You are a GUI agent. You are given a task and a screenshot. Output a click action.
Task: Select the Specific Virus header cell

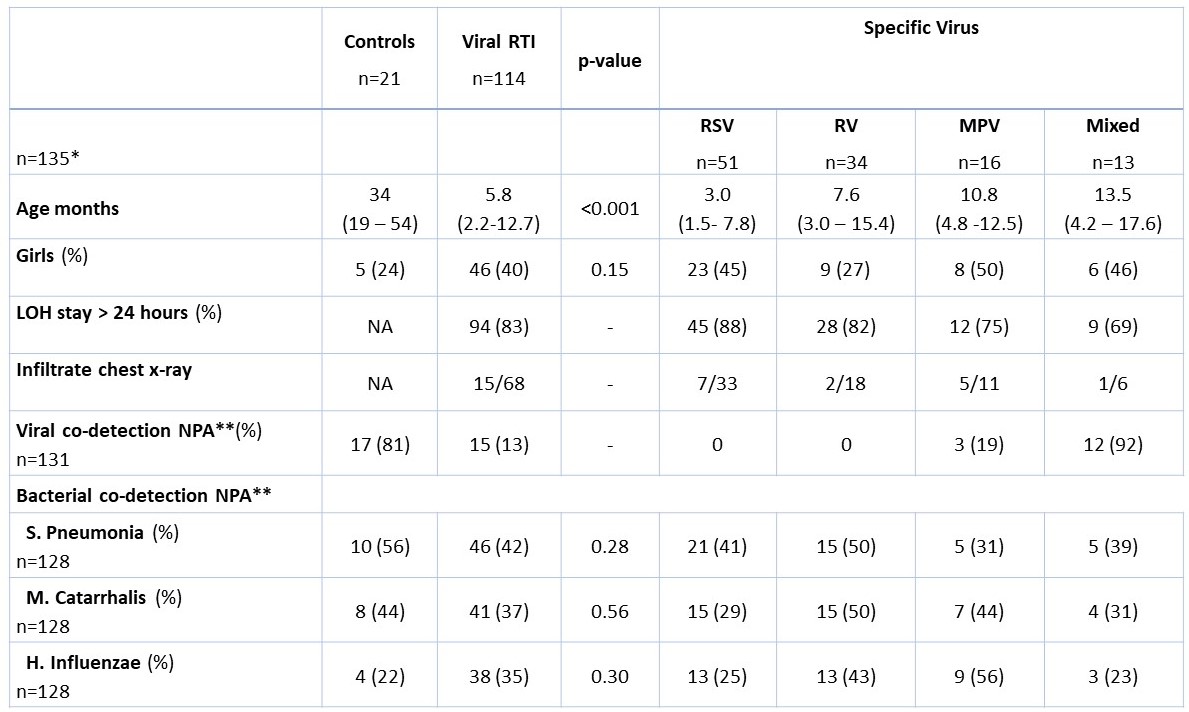click(x=921, y=28)
